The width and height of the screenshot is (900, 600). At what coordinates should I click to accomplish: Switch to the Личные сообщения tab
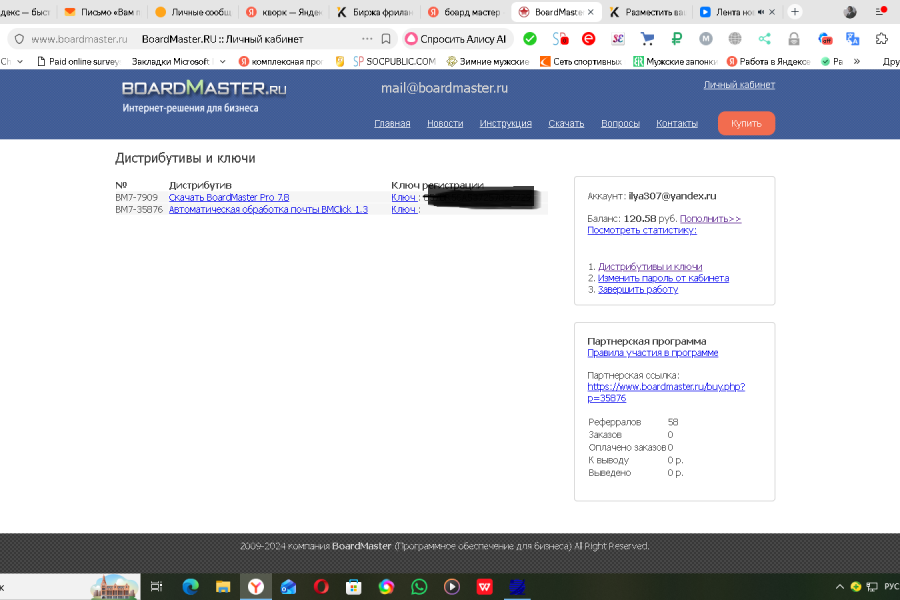point(193,11)
